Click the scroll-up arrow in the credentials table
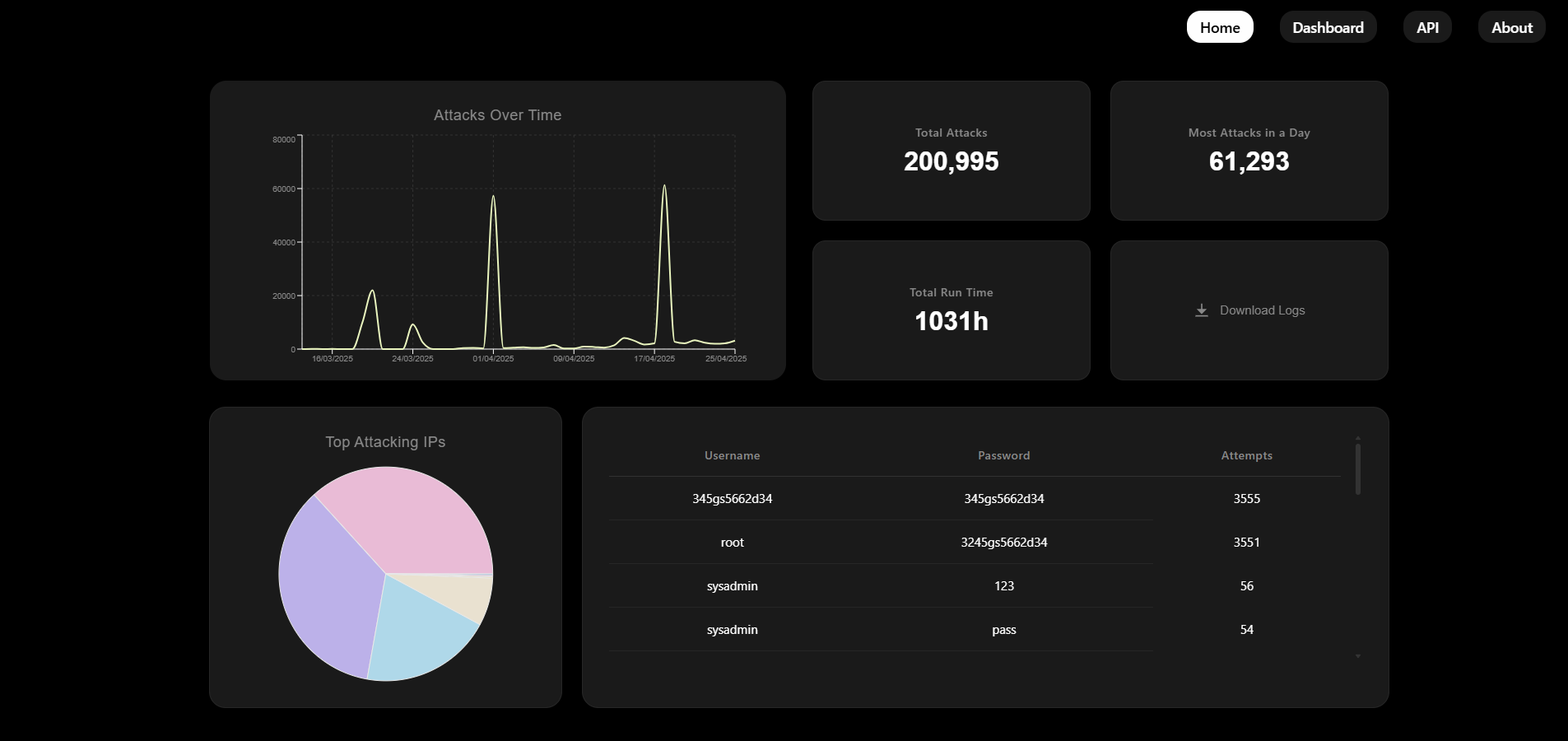The width and height of the screenshot is (1568, 741). [x=1358, y=438]
